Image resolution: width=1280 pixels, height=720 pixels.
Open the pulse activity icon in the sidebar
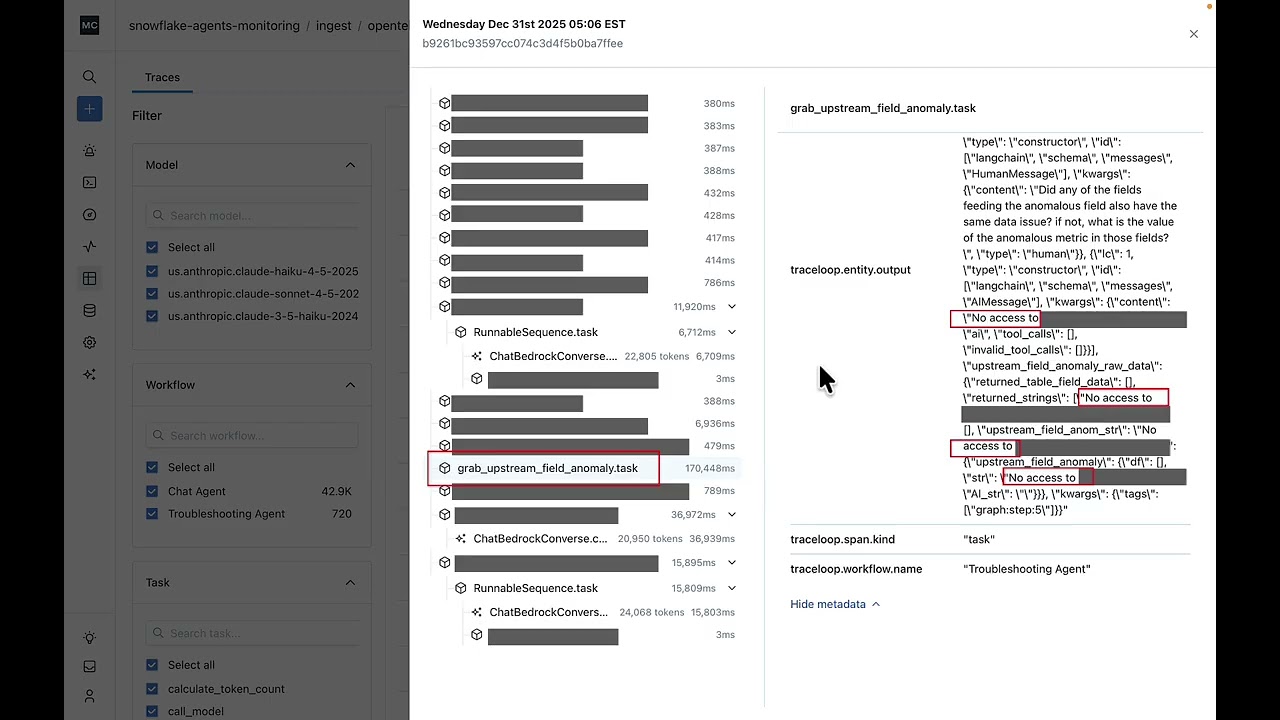[x=89, y=247]
